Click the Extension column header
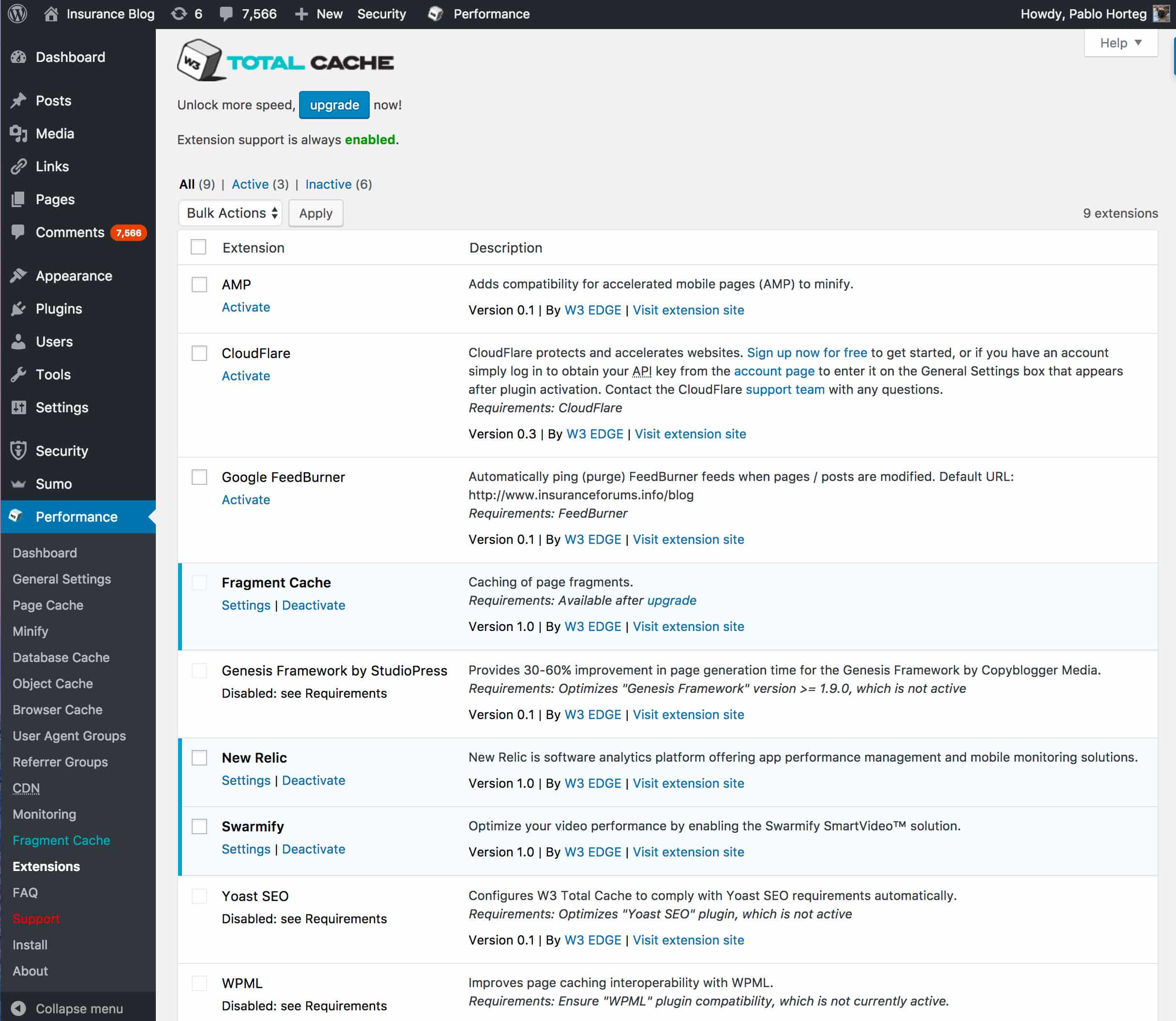The height and width of the screenshot is (1021, 1176). pos(253,248)
